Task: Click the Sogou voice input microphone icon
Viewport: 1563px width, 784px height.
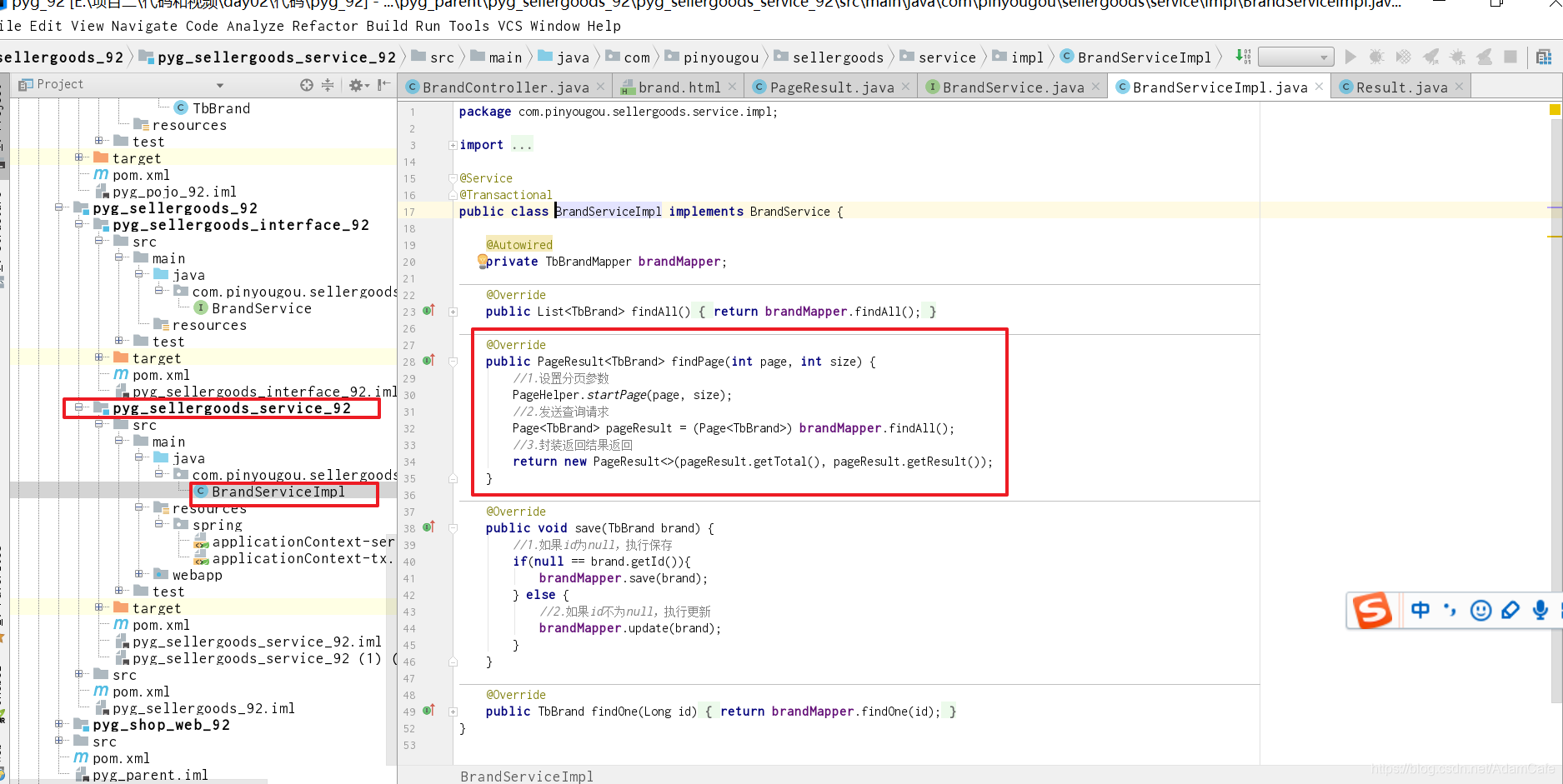Action: tap(1540, 611)
